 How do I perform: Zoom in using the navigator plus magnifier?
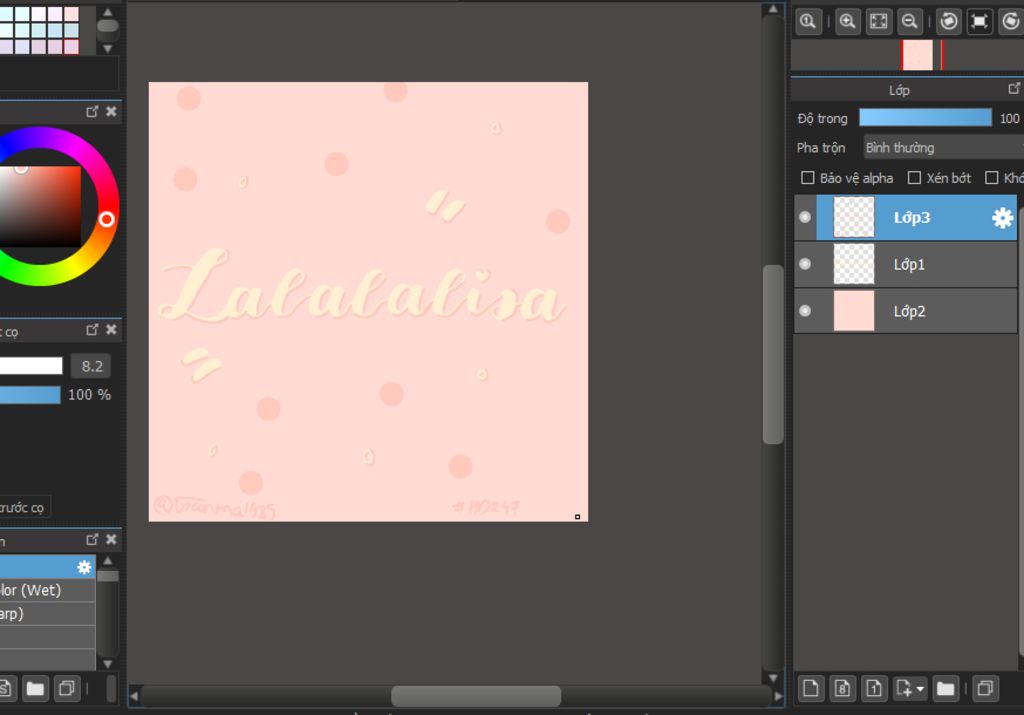tap(848, 22)
